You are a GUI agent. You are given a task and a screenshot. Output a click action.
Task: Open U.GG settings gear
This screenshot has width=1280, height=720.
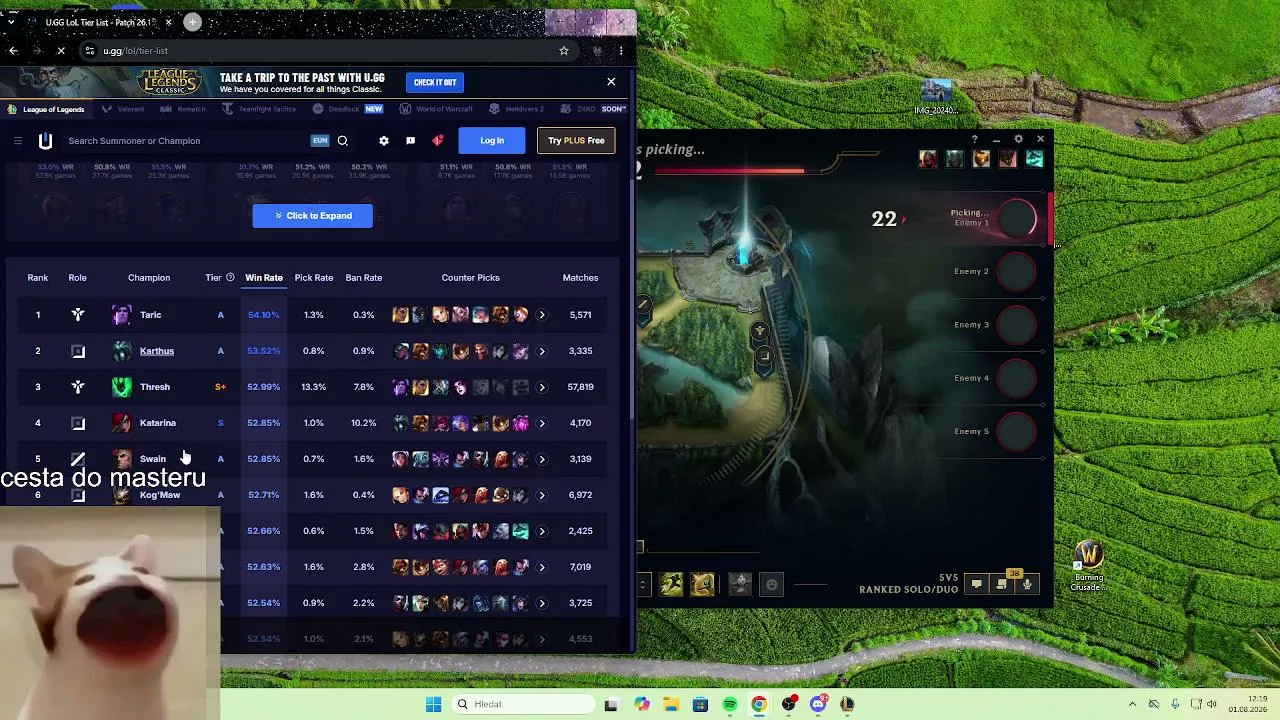click(x=384, y=141)
